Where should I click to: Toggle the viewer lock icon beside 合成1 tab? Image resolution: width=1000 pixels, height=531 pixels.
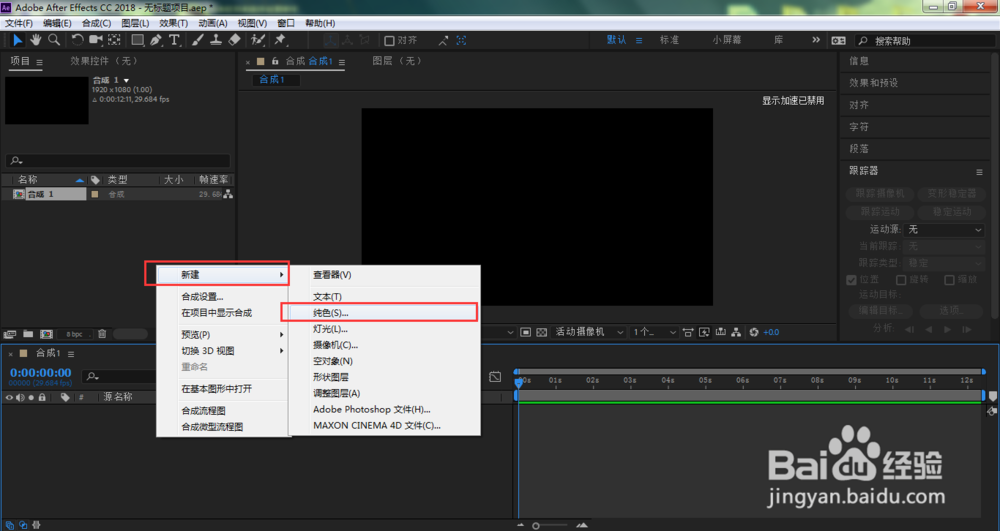click(275, 61)
